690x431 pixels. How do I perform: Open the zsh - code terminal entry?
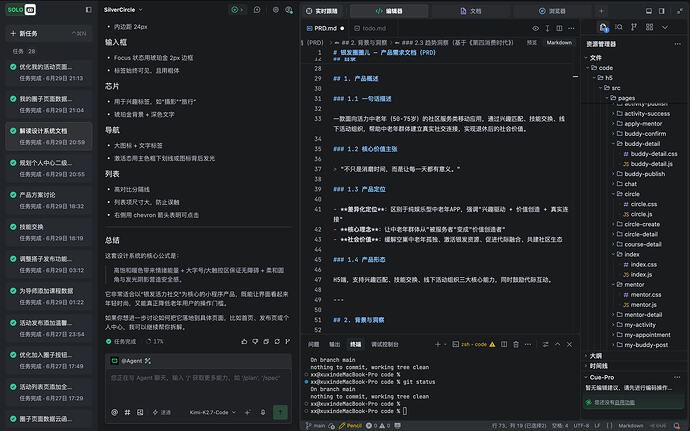(473, 344)
